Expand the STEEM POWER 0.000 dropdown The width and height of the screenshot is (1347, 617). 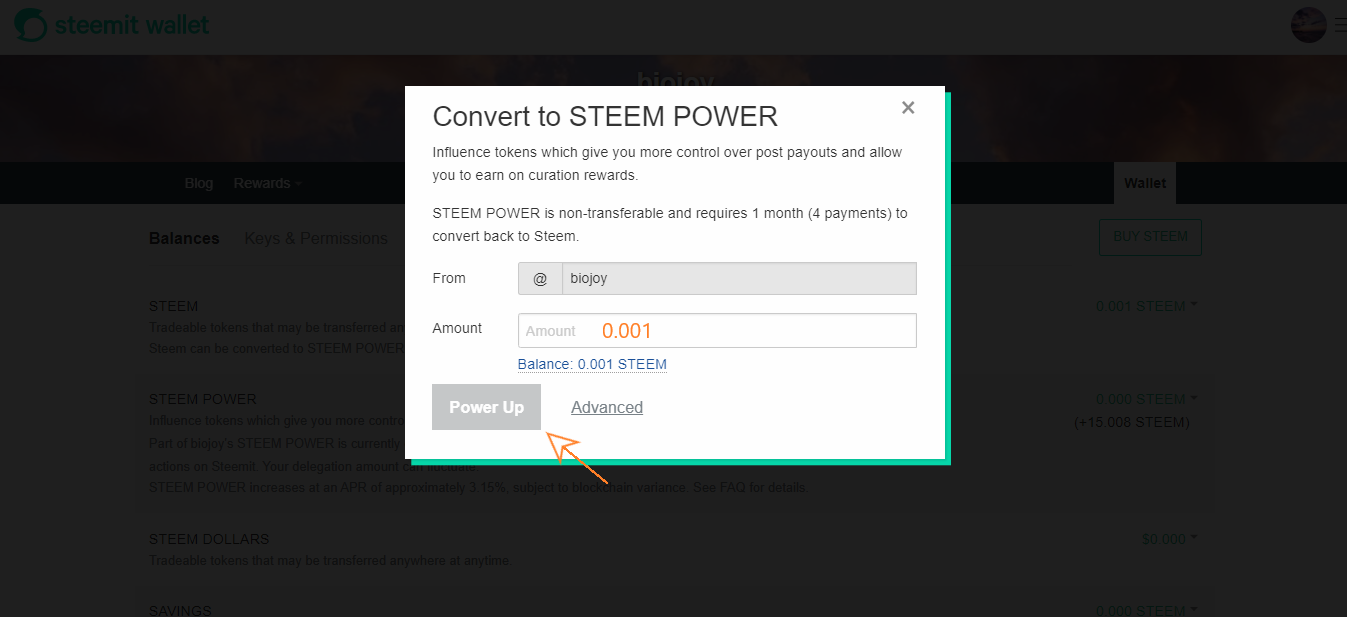click(x=1147, y=399)
